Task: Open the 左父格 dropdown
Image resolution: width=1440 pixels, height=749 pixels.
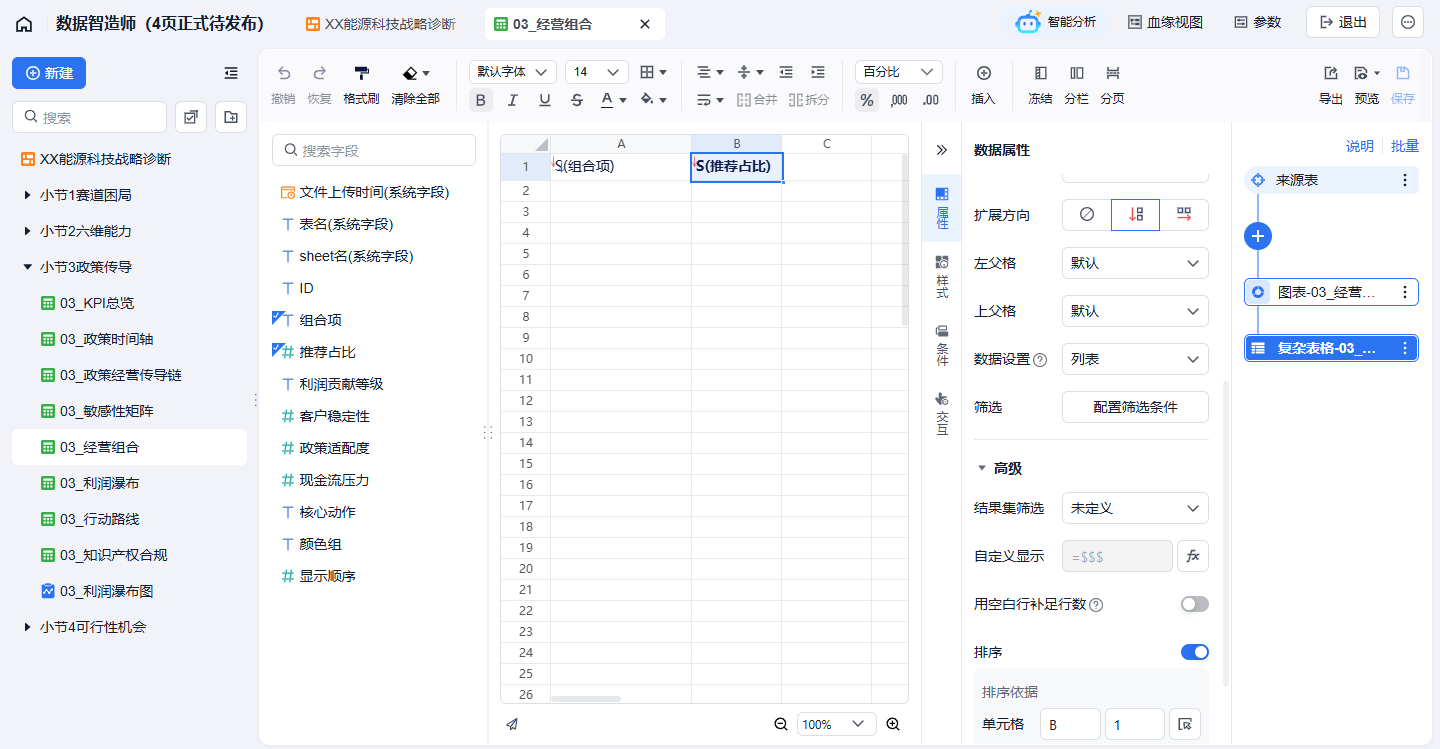Action: [1135, 263]
